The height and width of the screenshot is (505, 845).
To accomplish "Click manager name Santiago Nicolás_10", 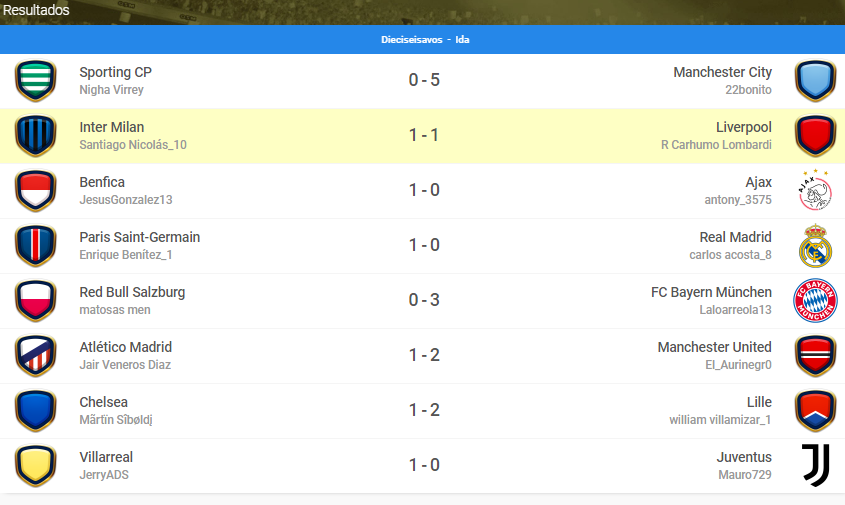I will tap(133, 145).
